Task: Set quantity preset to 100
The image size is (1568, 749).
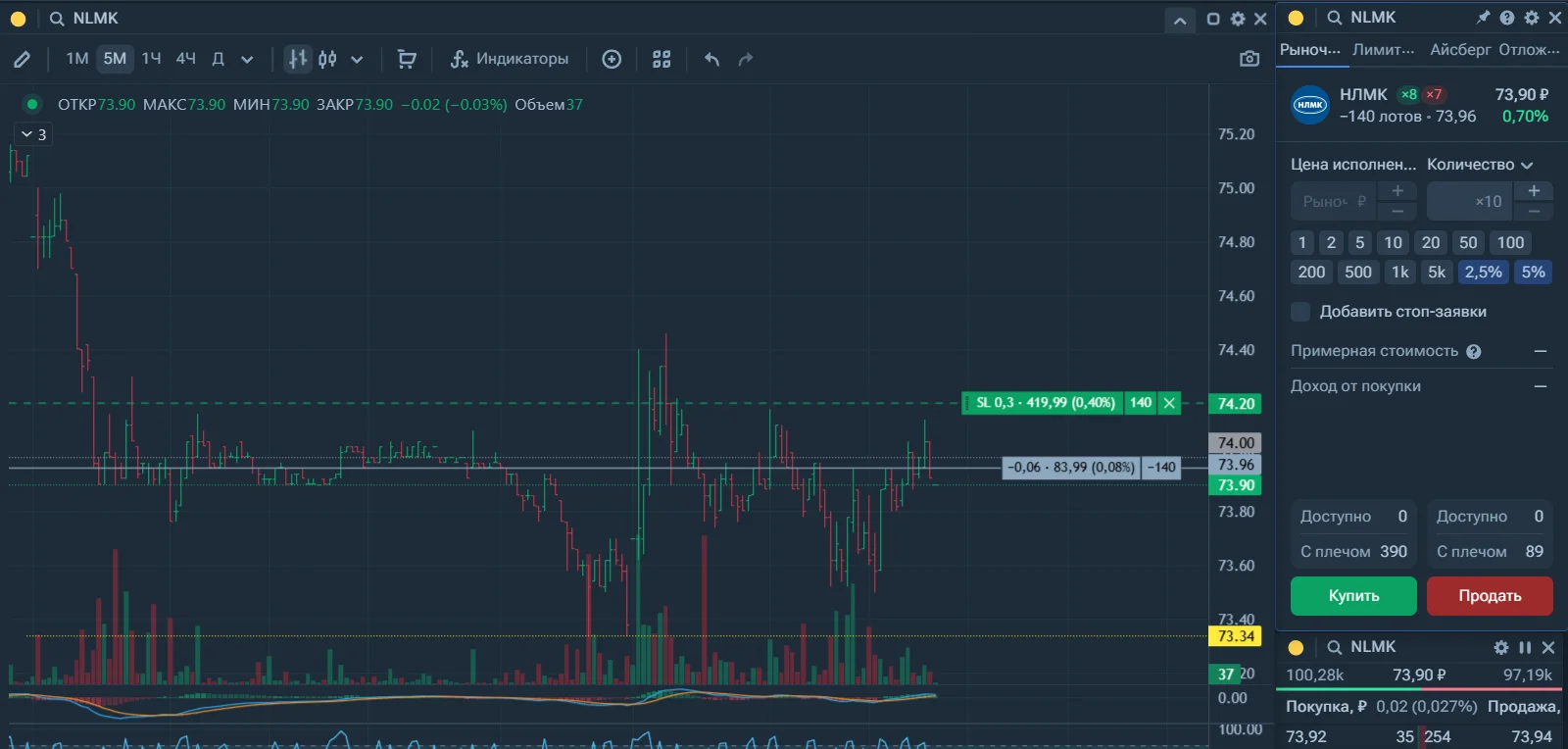Action: pos(1510,243)
